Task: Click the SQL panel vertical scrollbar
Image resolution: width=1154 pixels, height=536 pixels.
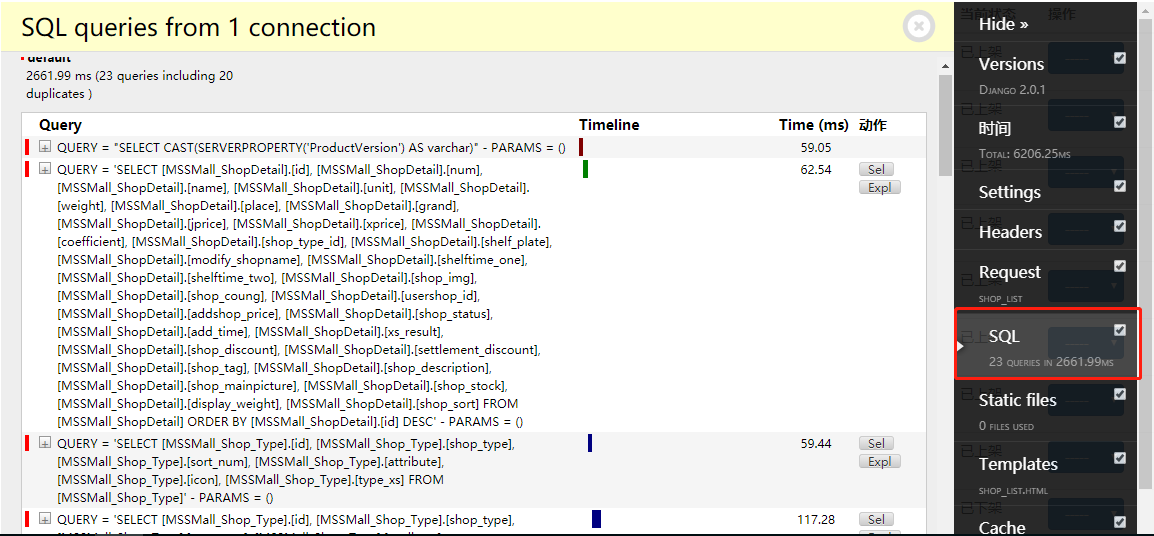Action: pyautogui.click(x=945, y=300)
